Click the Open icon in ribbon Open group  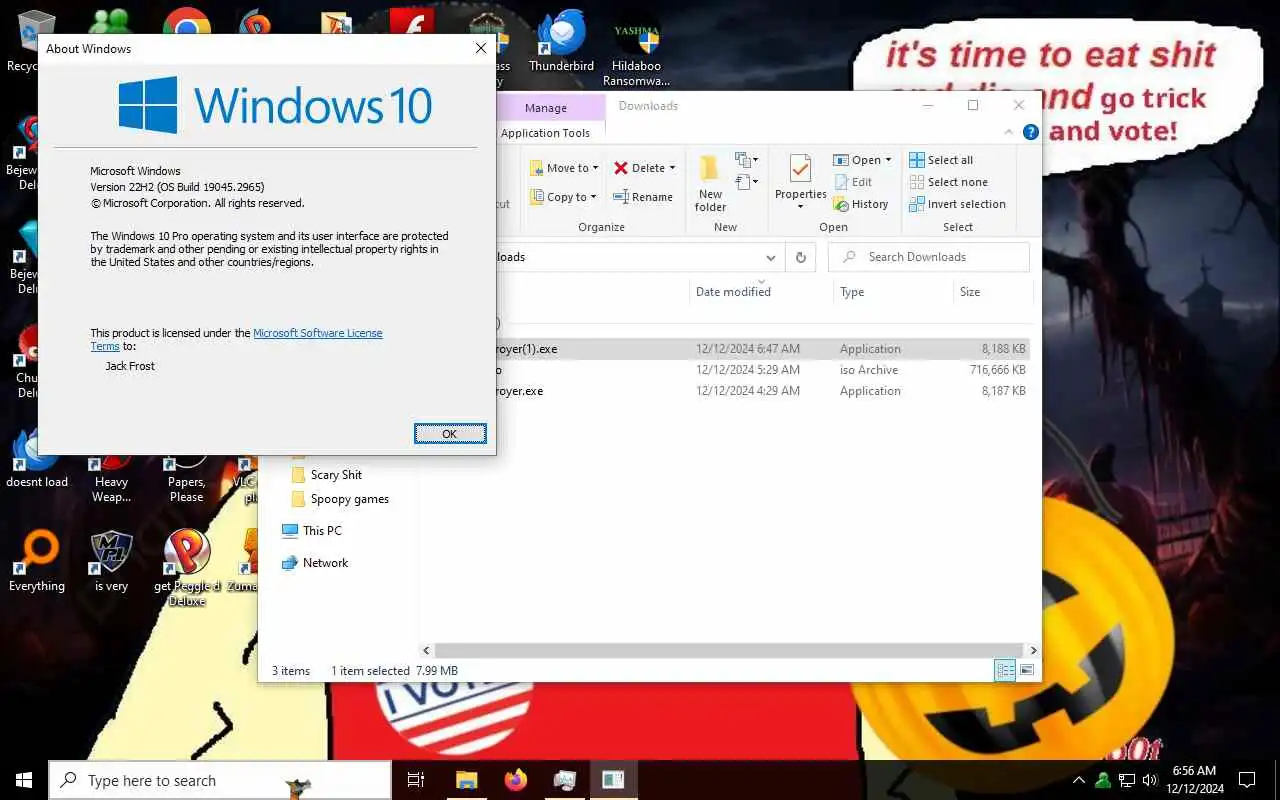point(841,160)
